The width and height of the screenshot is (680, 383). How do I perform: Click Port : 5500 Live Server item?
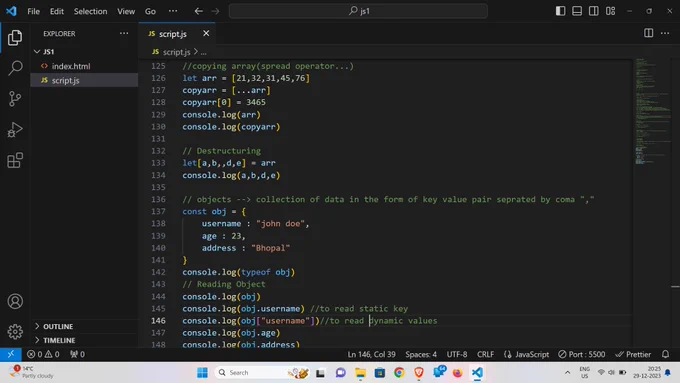click(x=582, y=354)
